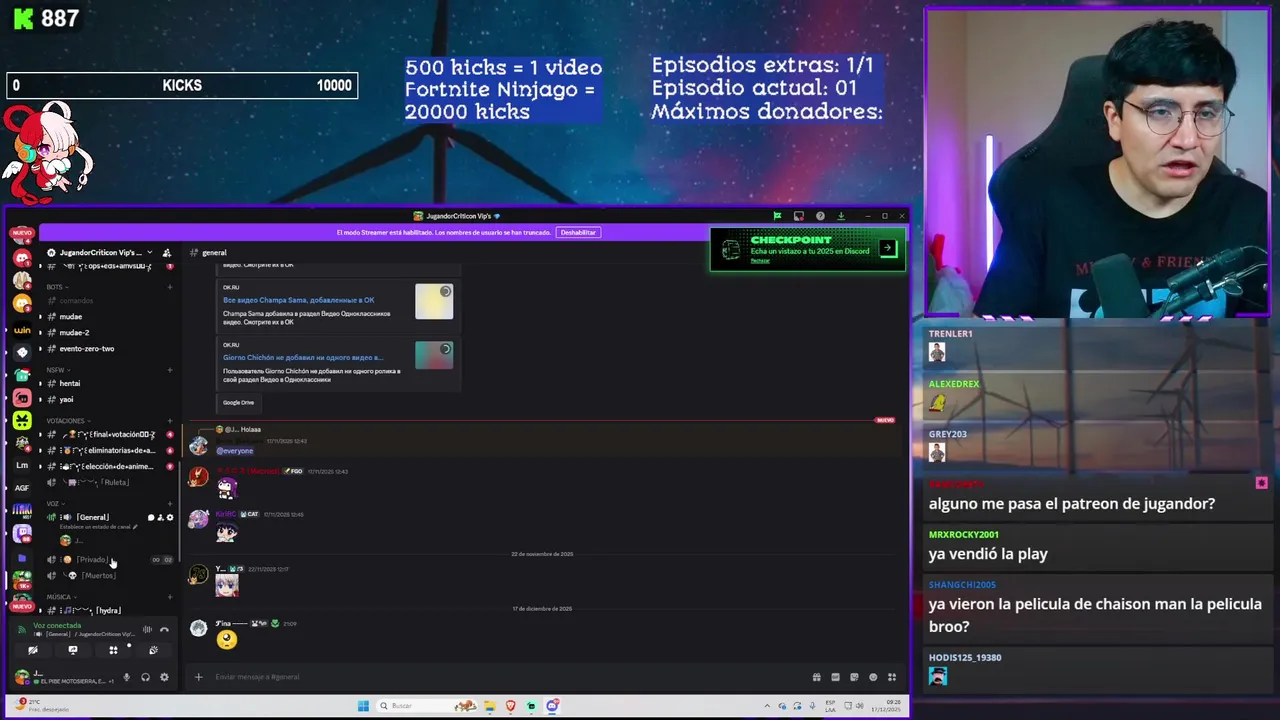Click Giorno Chichón embed thumbnail
This screenshot has width=1280, height=720.
tap(434, 355)
